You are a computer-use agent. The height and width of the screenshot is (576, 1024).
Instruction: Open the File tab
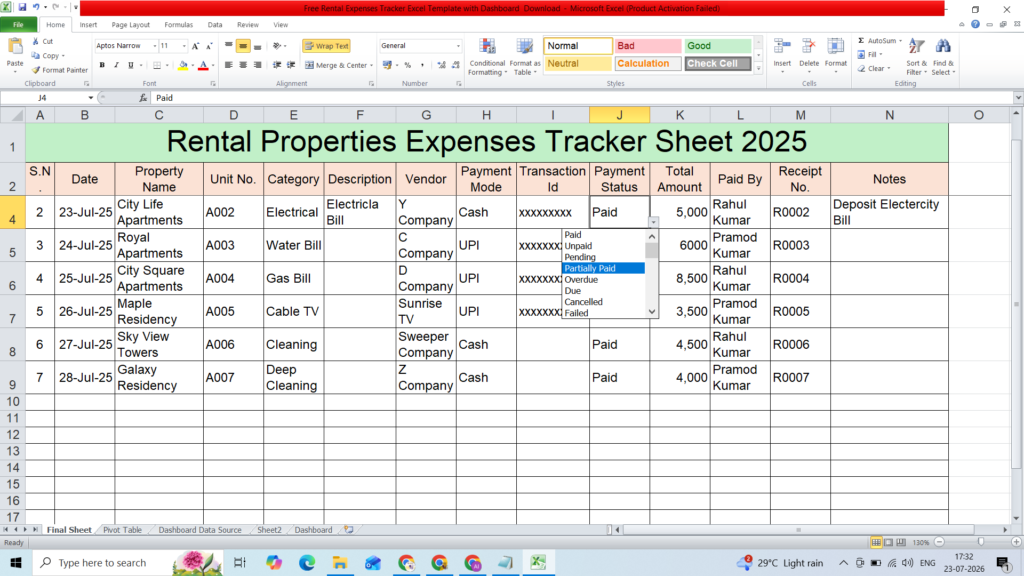point(18,25)
